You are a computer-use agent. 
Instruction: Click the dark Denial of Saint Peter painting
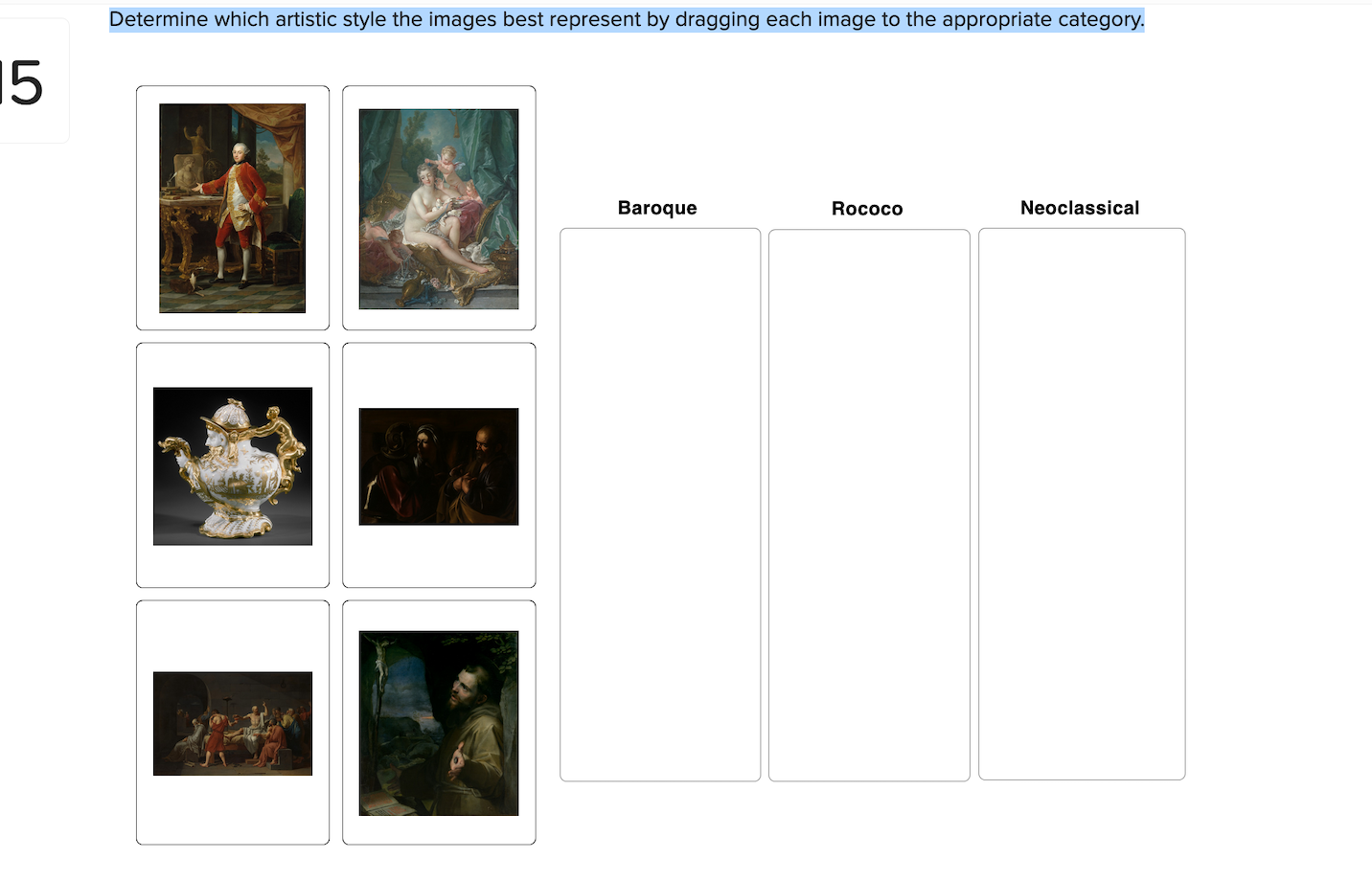(438, 466)
